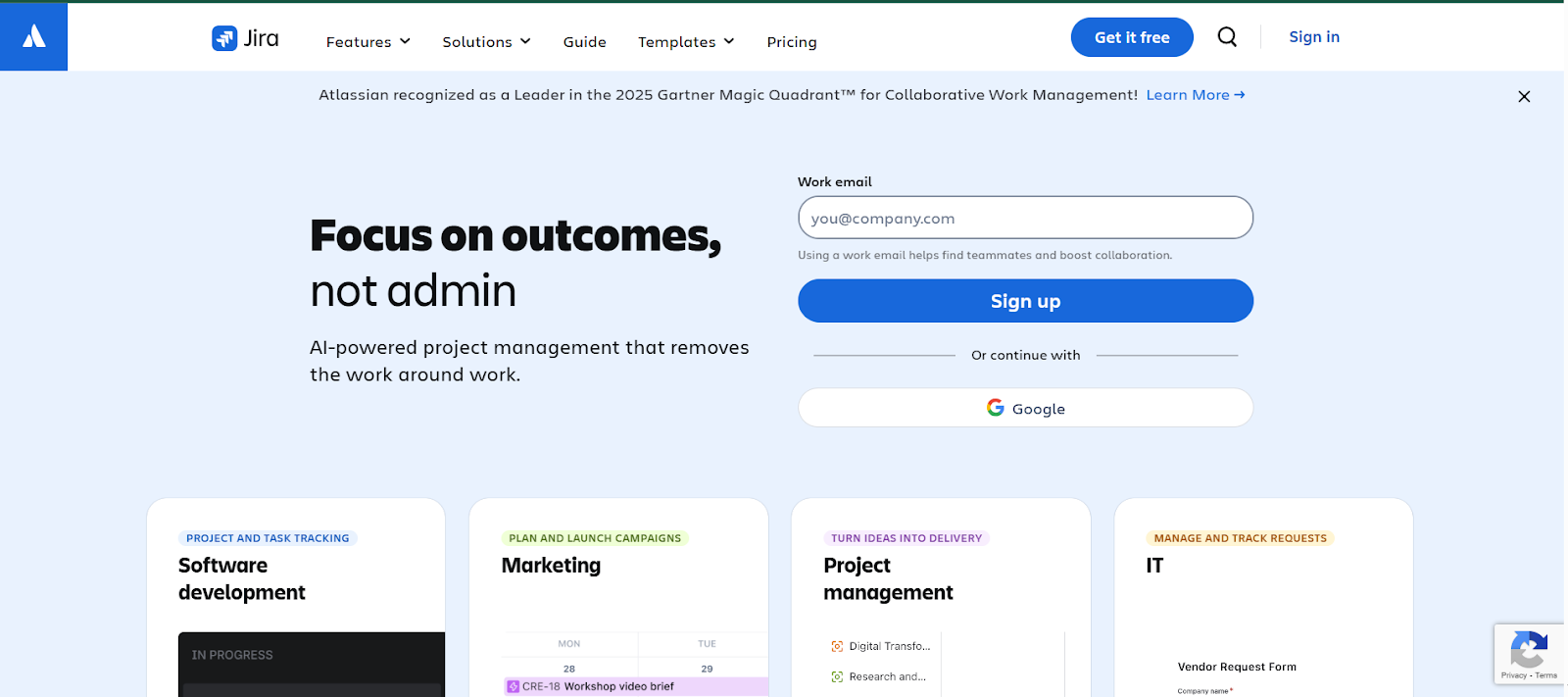The image size is (1568, 697).
Task: Click the Vendor Request Form heading
Action: coord(1237,667)
